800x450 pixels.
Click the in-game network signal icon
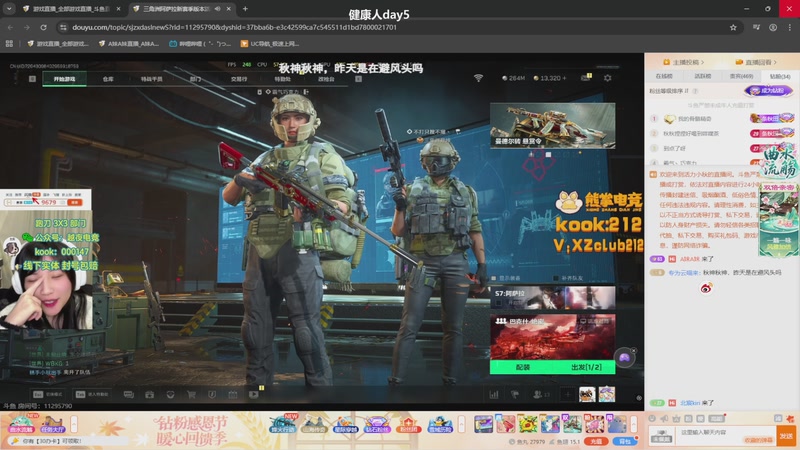[x=478, y=78]
